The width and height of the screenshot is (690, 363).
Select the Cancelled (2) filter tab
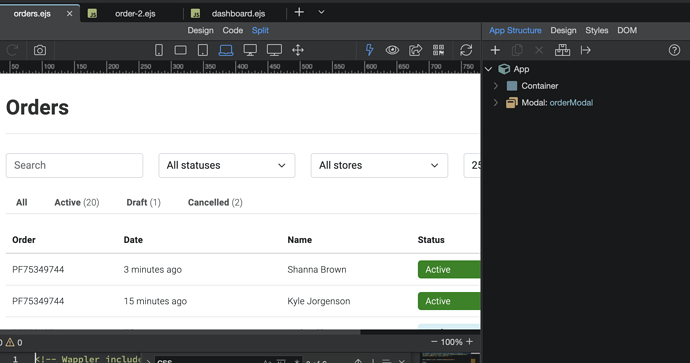click(215, 202)
